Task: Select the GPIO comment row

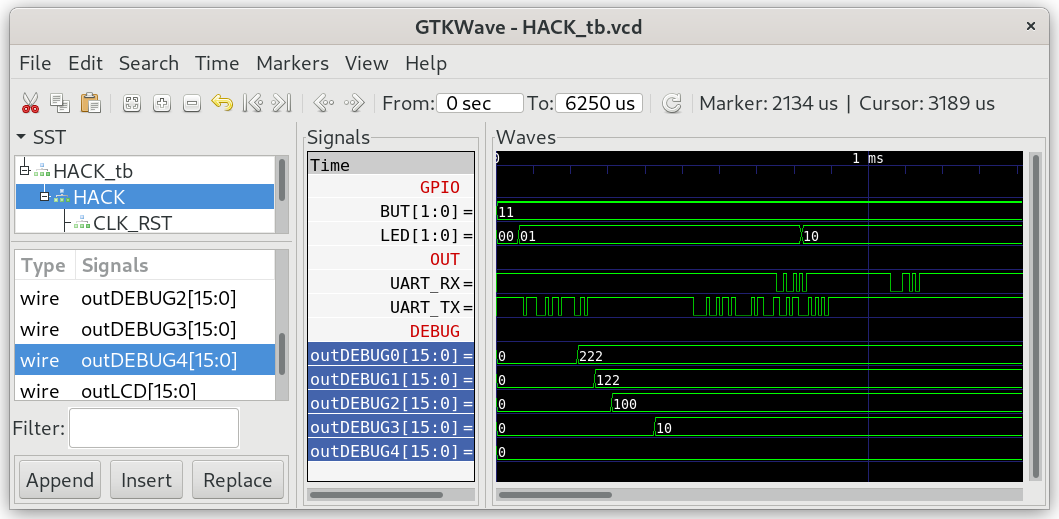Action: coord(391,187)
